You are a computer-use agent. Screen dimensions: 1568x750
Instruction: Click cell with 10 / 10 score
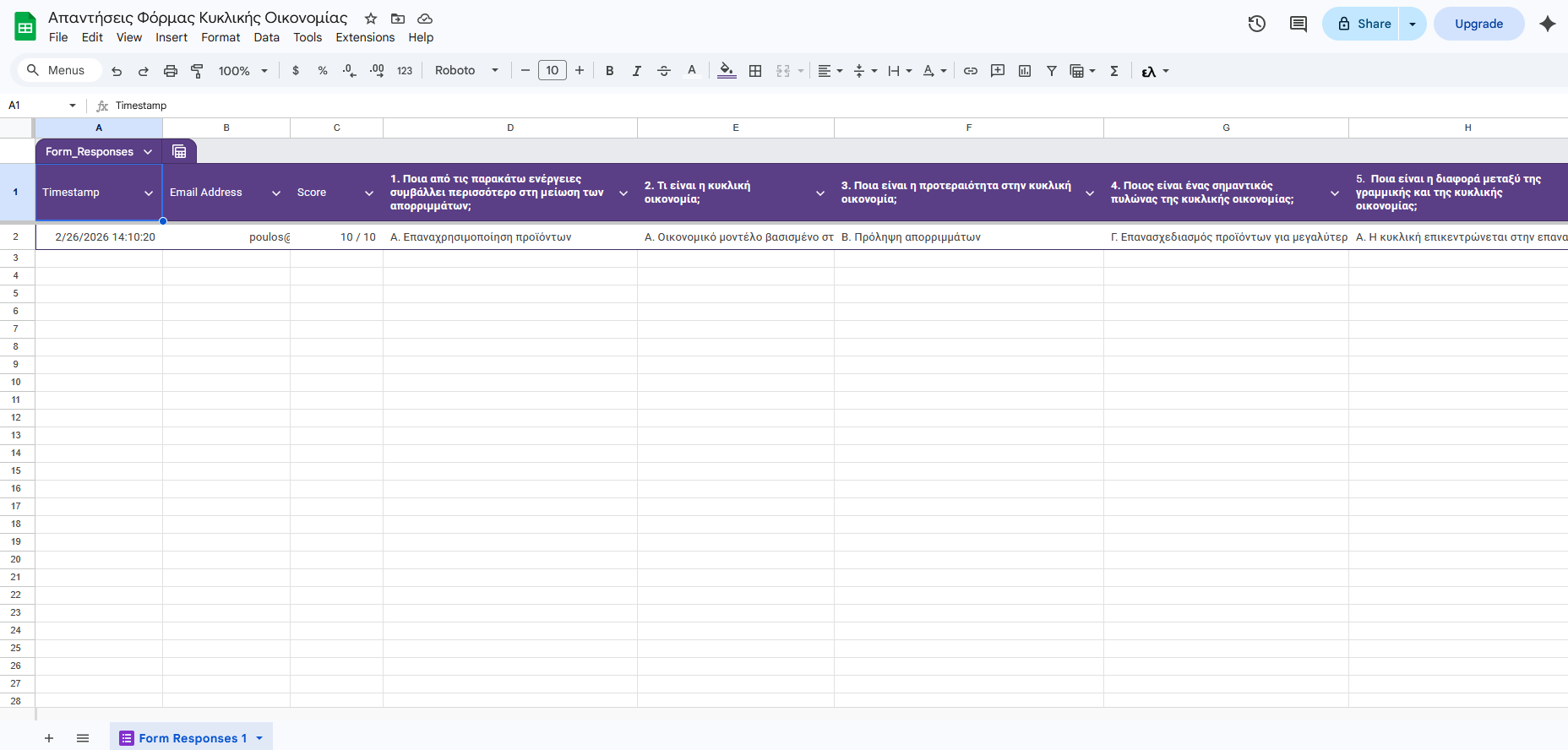pyautogui.click(x=336, y=237)
